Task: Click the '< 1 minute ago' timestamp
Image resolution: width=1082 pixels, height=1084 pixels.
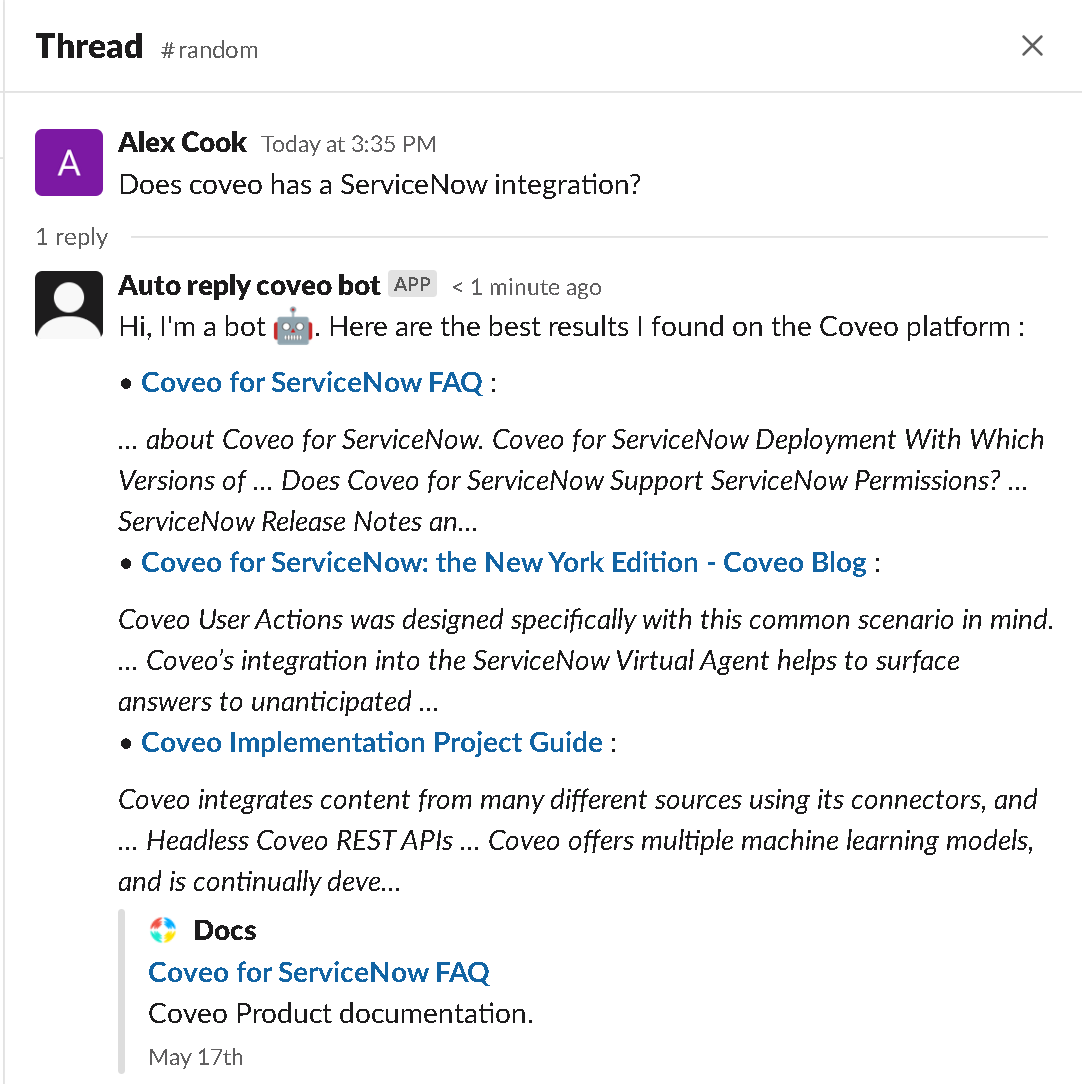Action: click(x=527, y=287)
